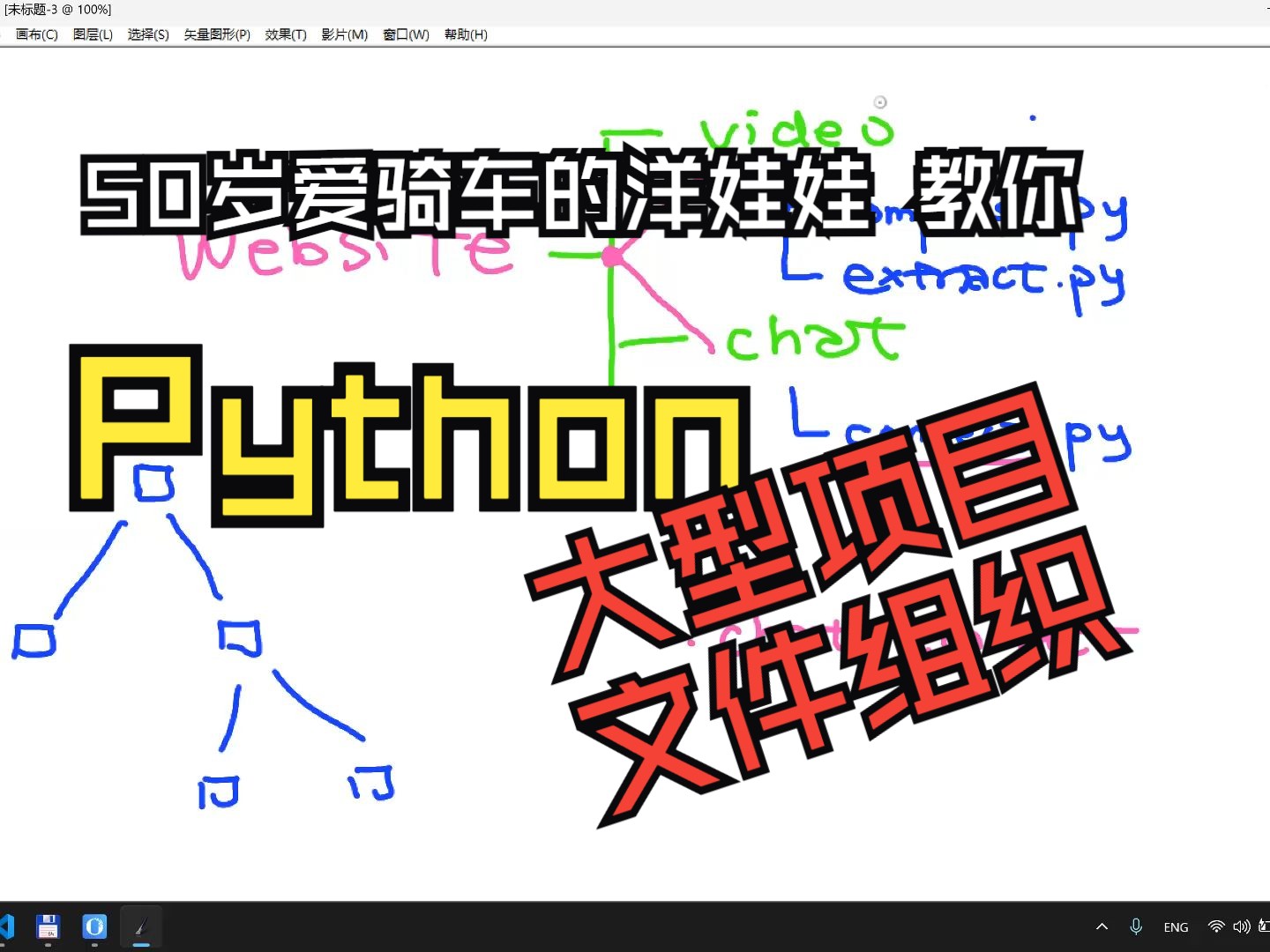Screen dimensions: 1270x952
Task: Switch to Visual Studio Code in taskbar
Action: click(7, 926)
